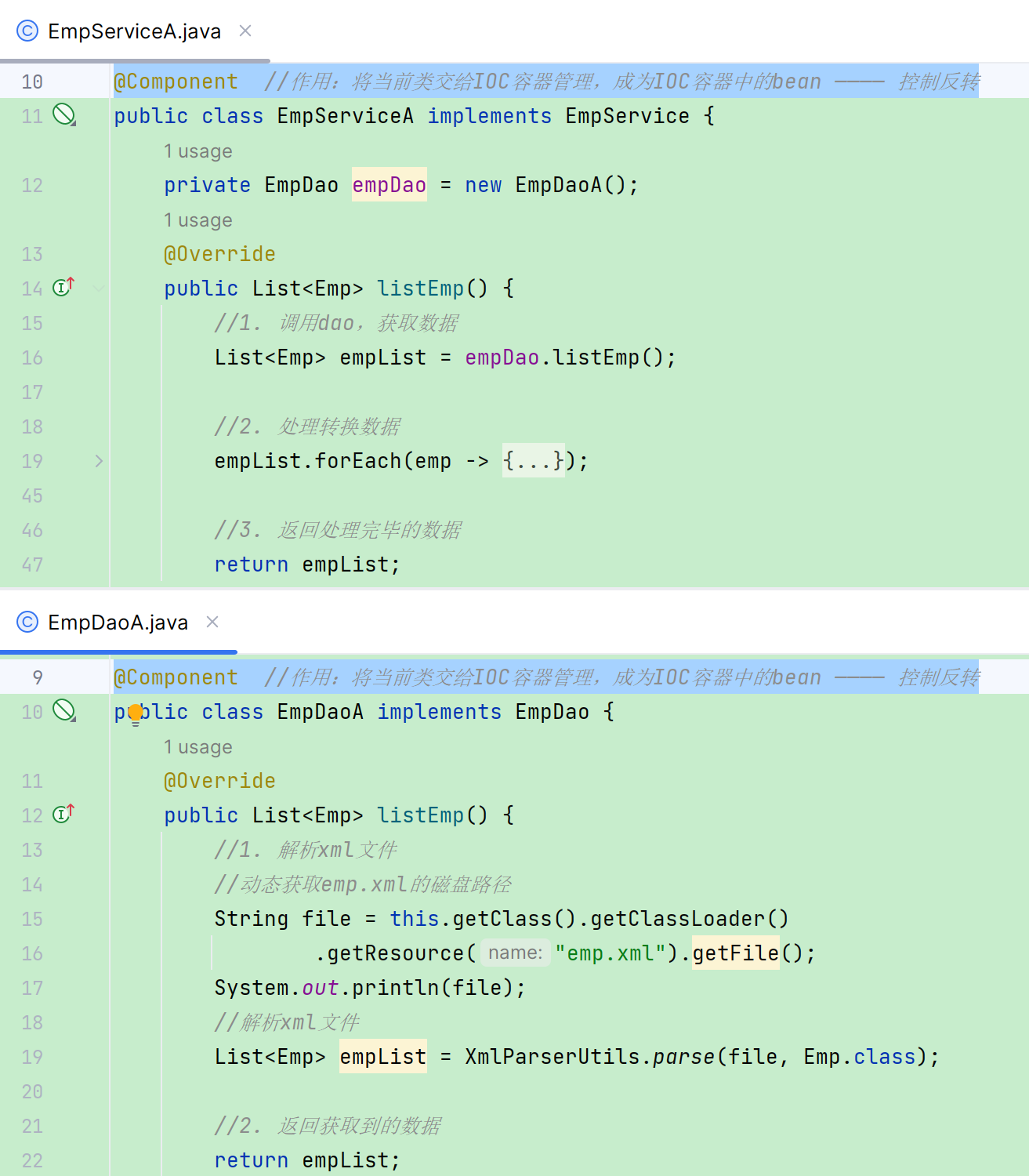Click the bean gutter icon beside EmpDaoA class
Screen dimensions: 1029x1176
click(x=63, y=711)
